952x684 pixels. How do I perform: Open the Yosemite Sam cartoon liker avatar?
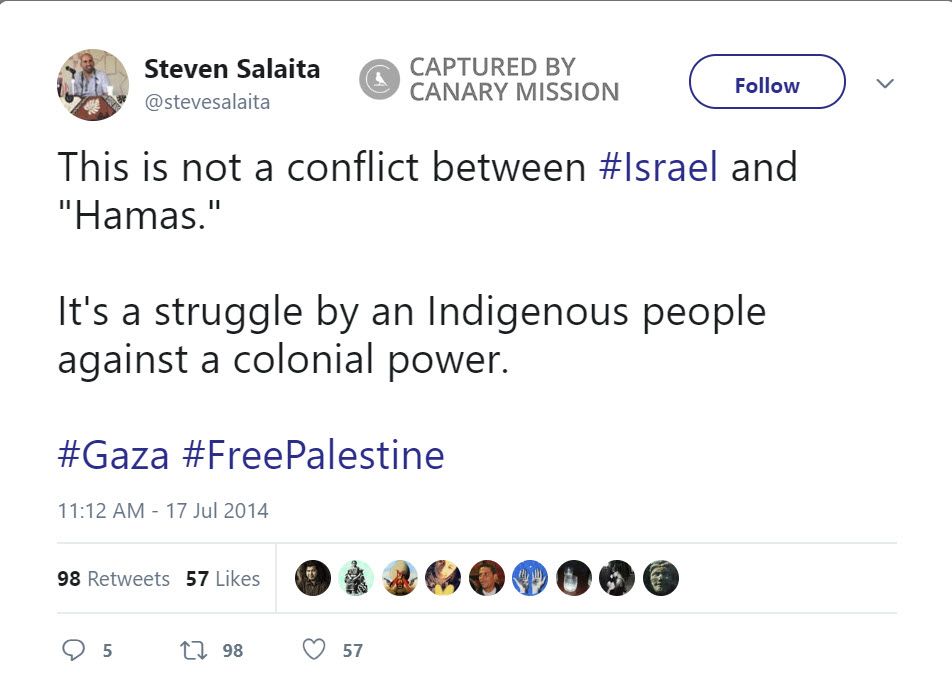pos(399,578)
